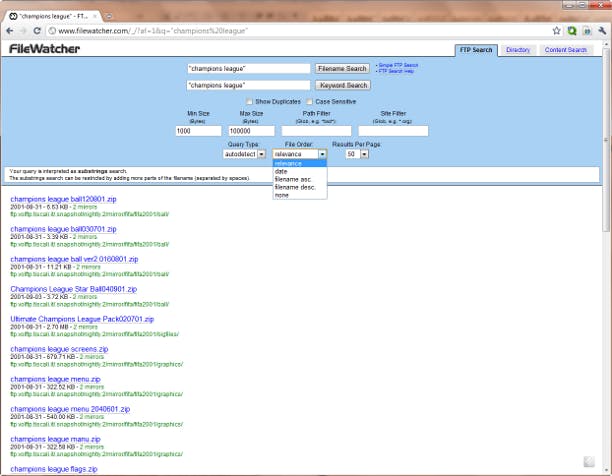Click the Max Size field
Viewport: 612px width, 476px height.
pyautogui.click(x=251, y=131)
